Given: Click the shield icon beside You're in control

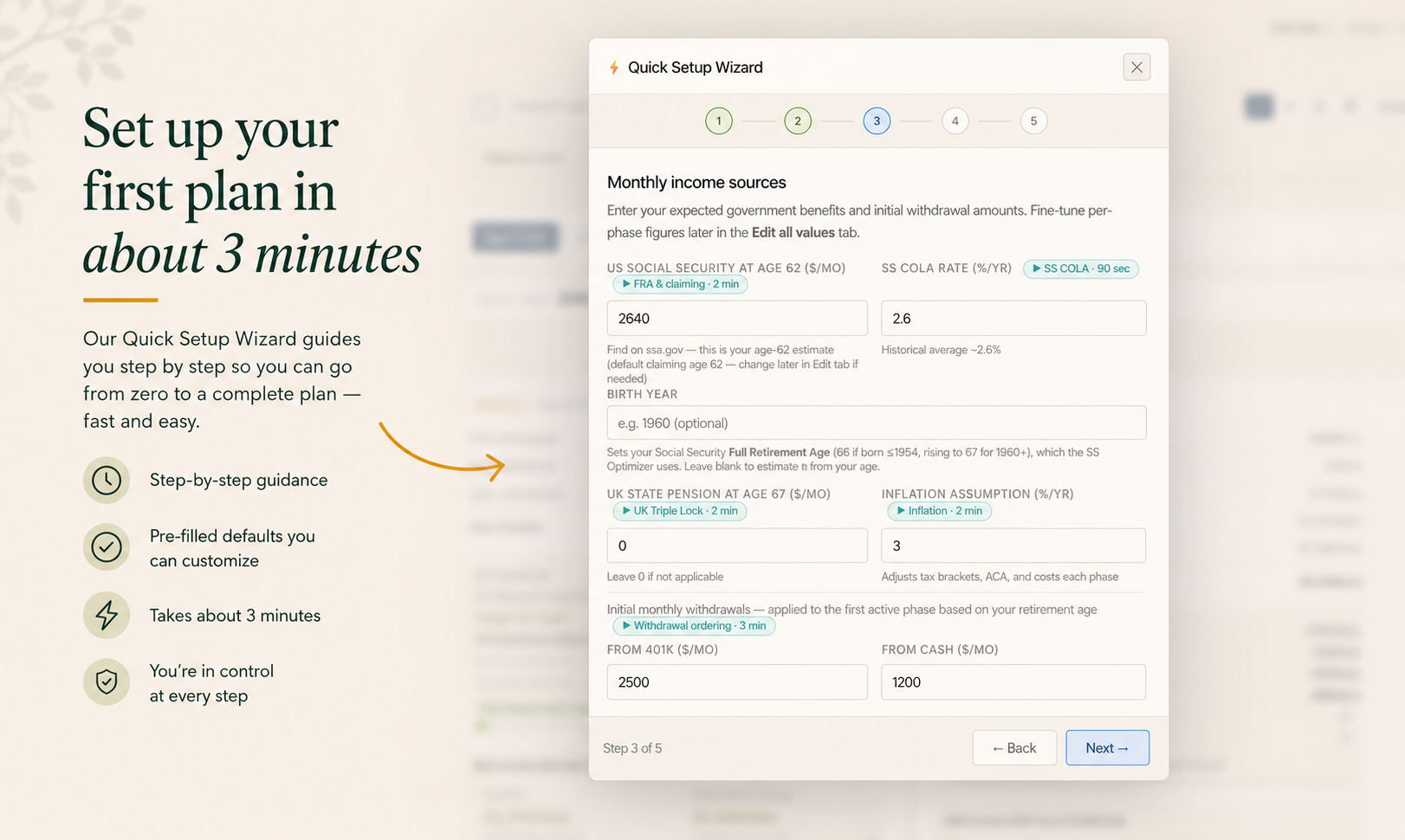Looking at the screenshot, I should coord(107,682).
